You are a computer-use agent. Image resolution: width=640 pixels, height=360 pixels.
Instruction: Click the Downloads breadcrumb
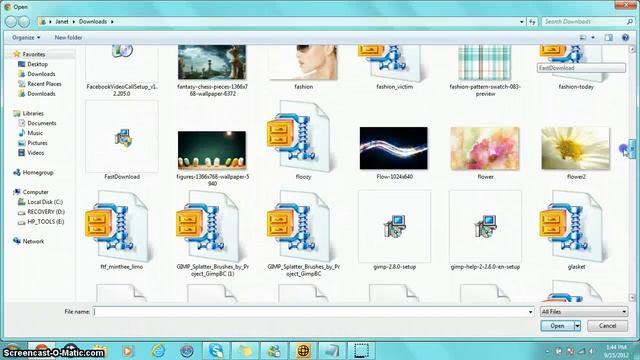click(x=93, y=22)
